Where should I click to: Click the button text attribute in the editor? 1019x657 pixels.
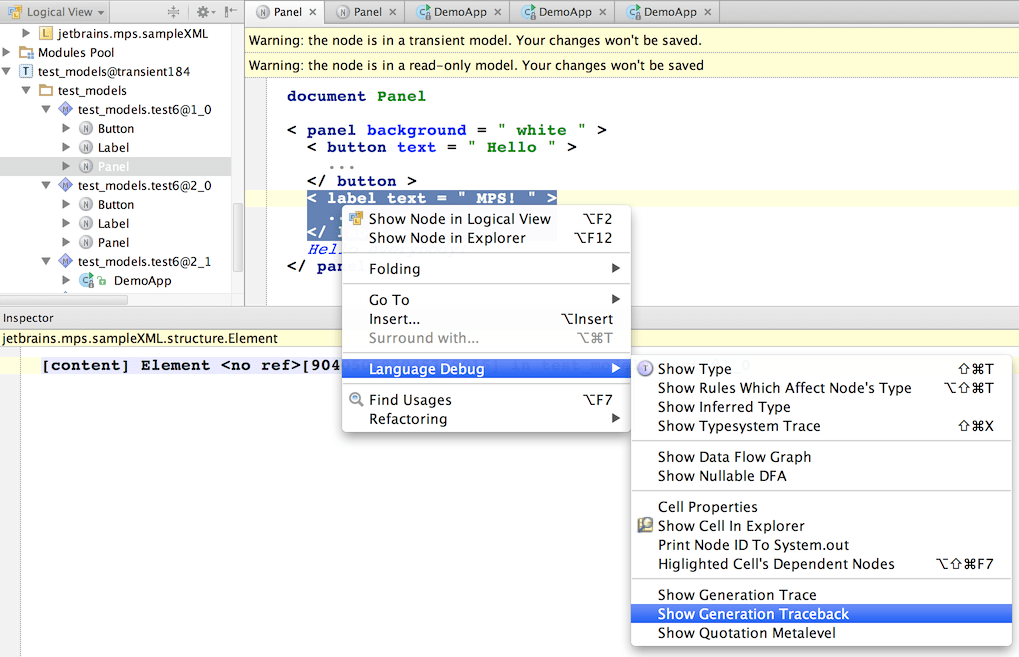pyautogui.click(x=417, y=148)
